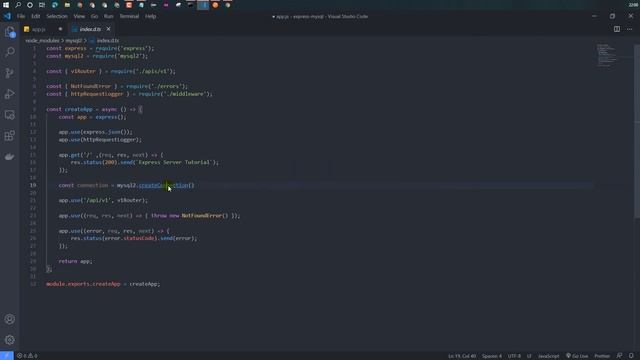This screenshot has height=360, width=640.
Task: Open the Terminal menu
Action: (129, 16)
